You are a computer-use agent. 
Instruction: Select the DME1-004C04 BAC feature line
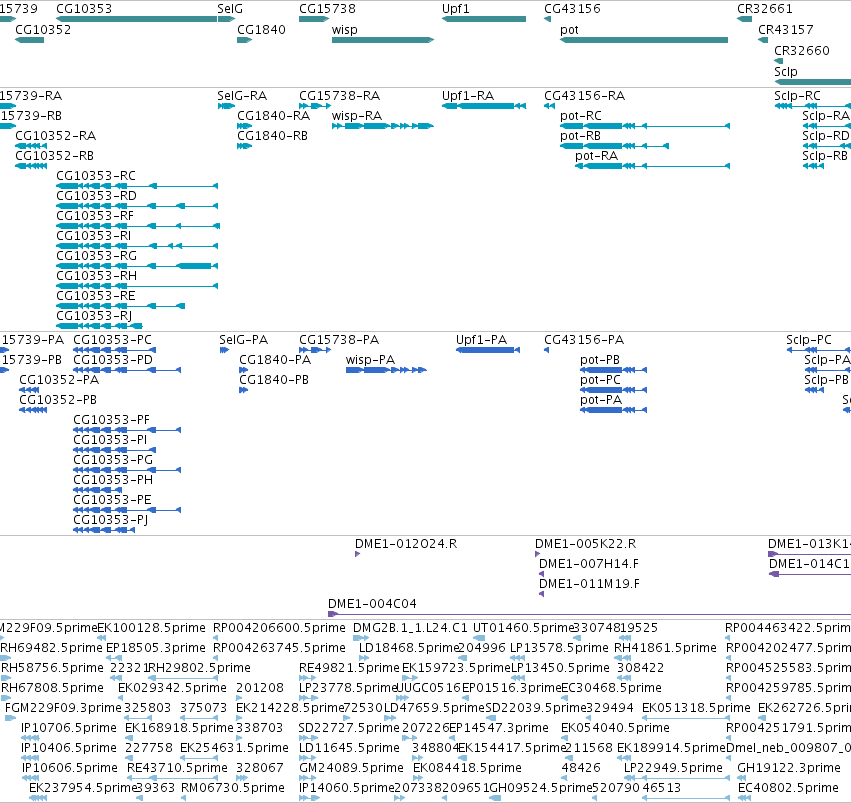[589, 614]
